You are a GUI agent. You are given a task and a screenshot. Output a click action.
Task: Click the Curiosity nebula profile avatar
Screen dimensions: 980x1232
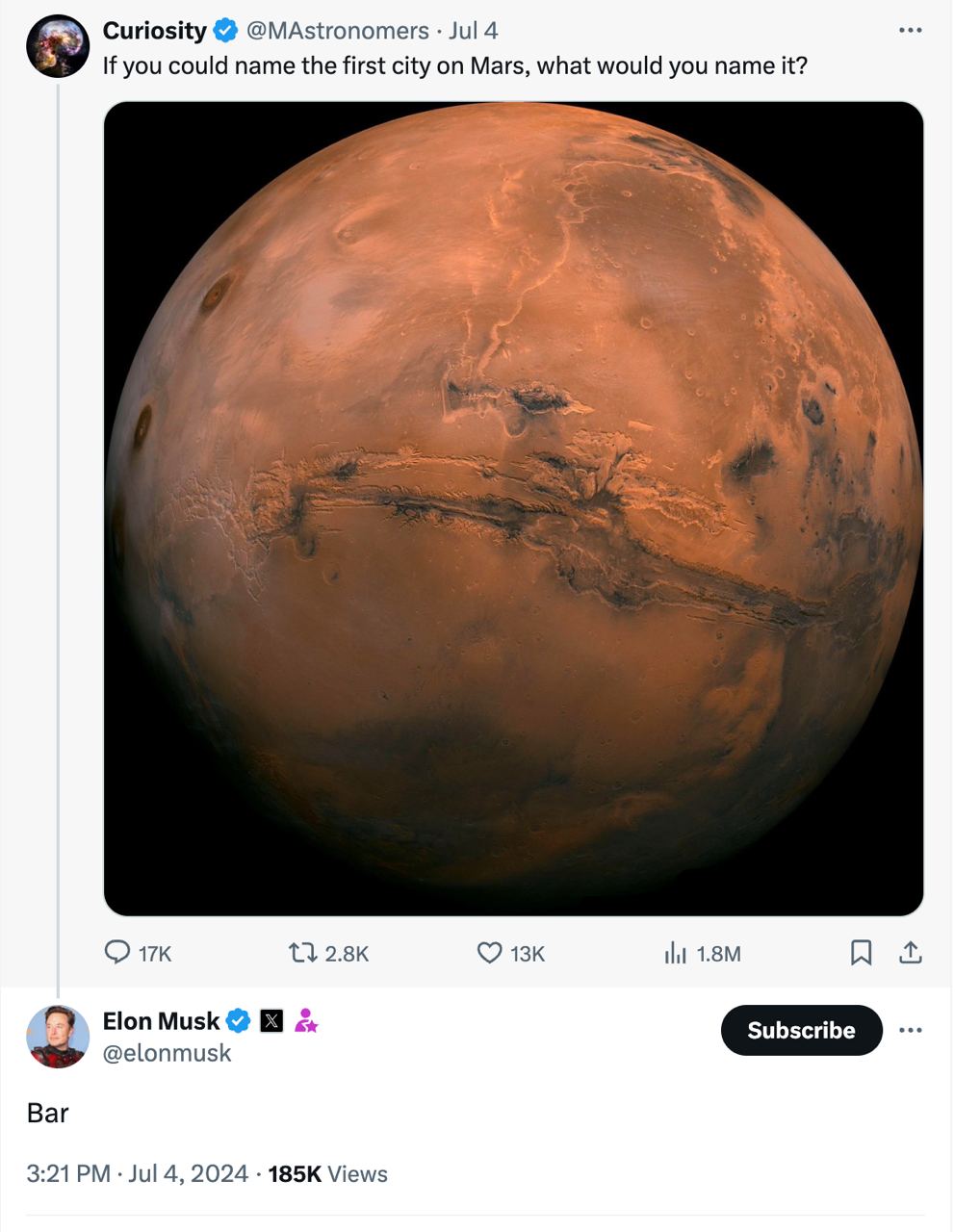coord(58,45)
